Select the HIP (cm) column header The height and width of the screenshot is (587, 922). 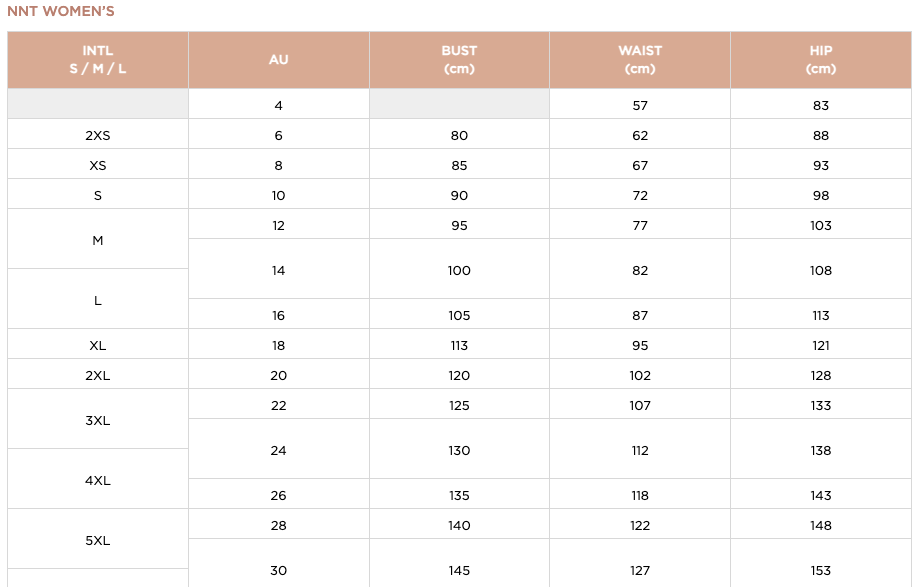pos(821,60)
